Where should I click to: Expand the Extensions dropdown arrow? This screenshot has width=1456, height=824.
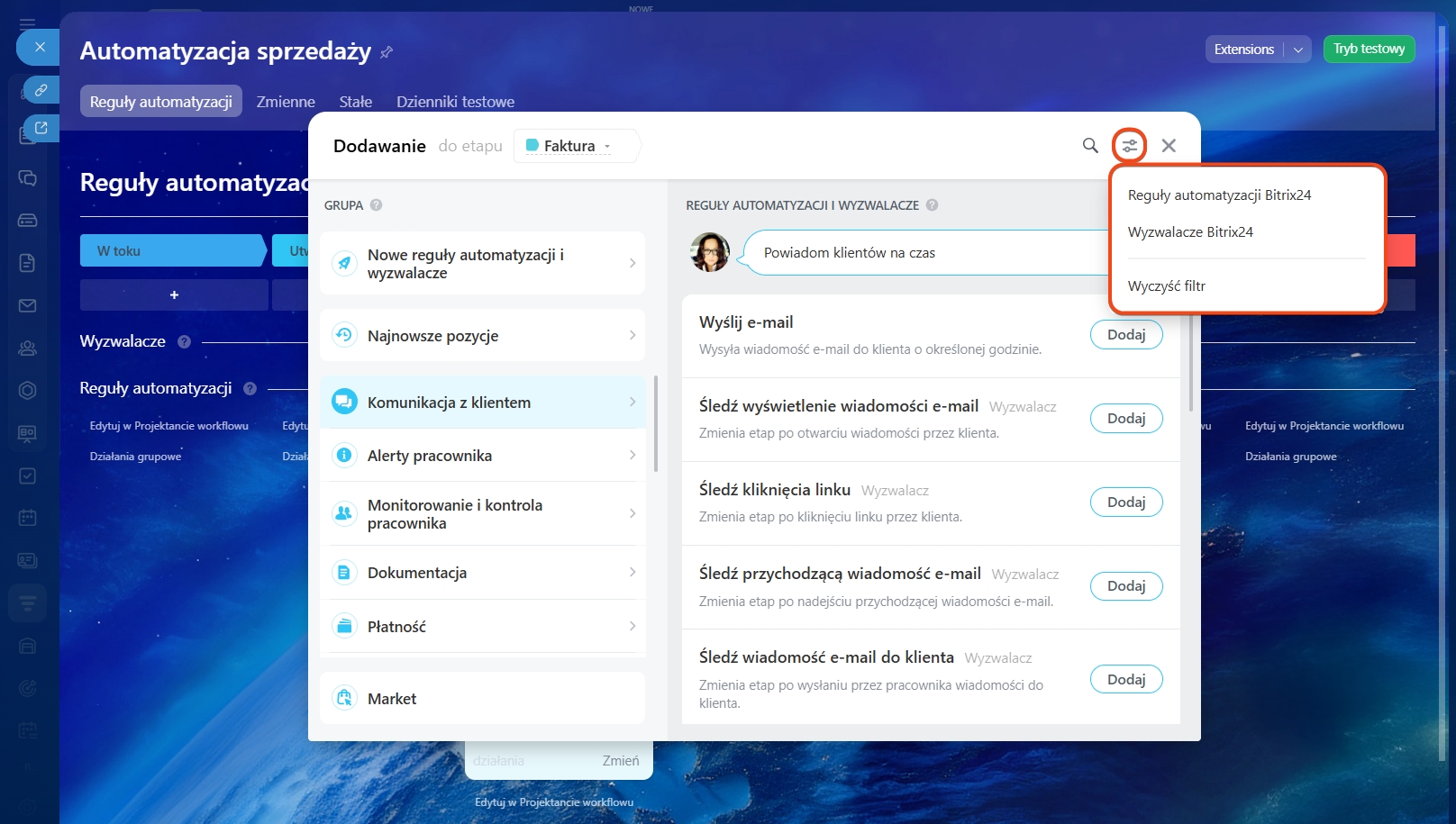(x=1297, y=50)
